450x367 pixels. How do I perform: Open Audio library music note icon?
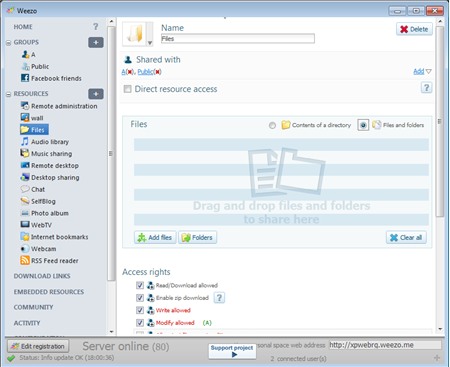point(25,141)
